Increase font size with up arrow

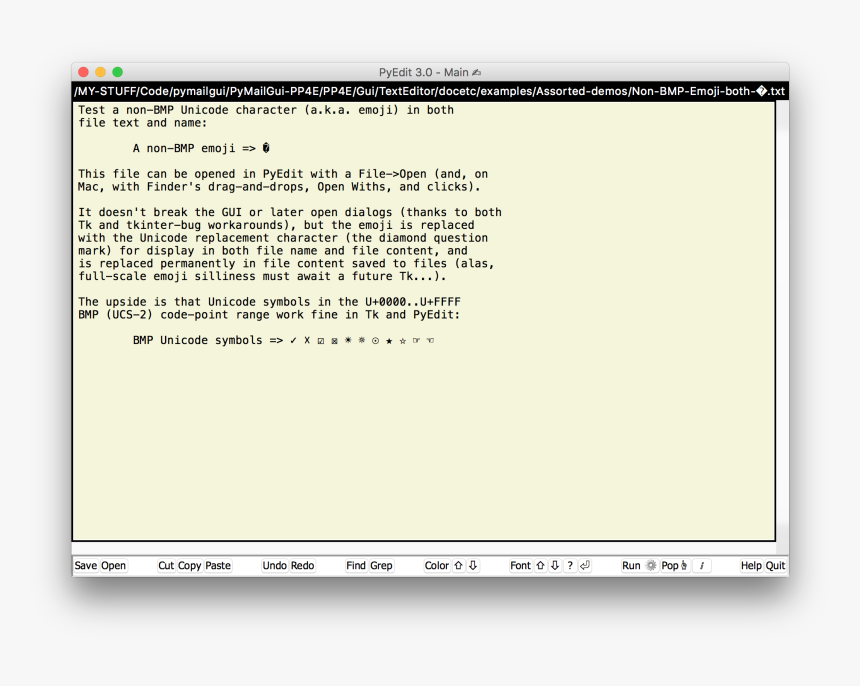[x=540, y=565]
